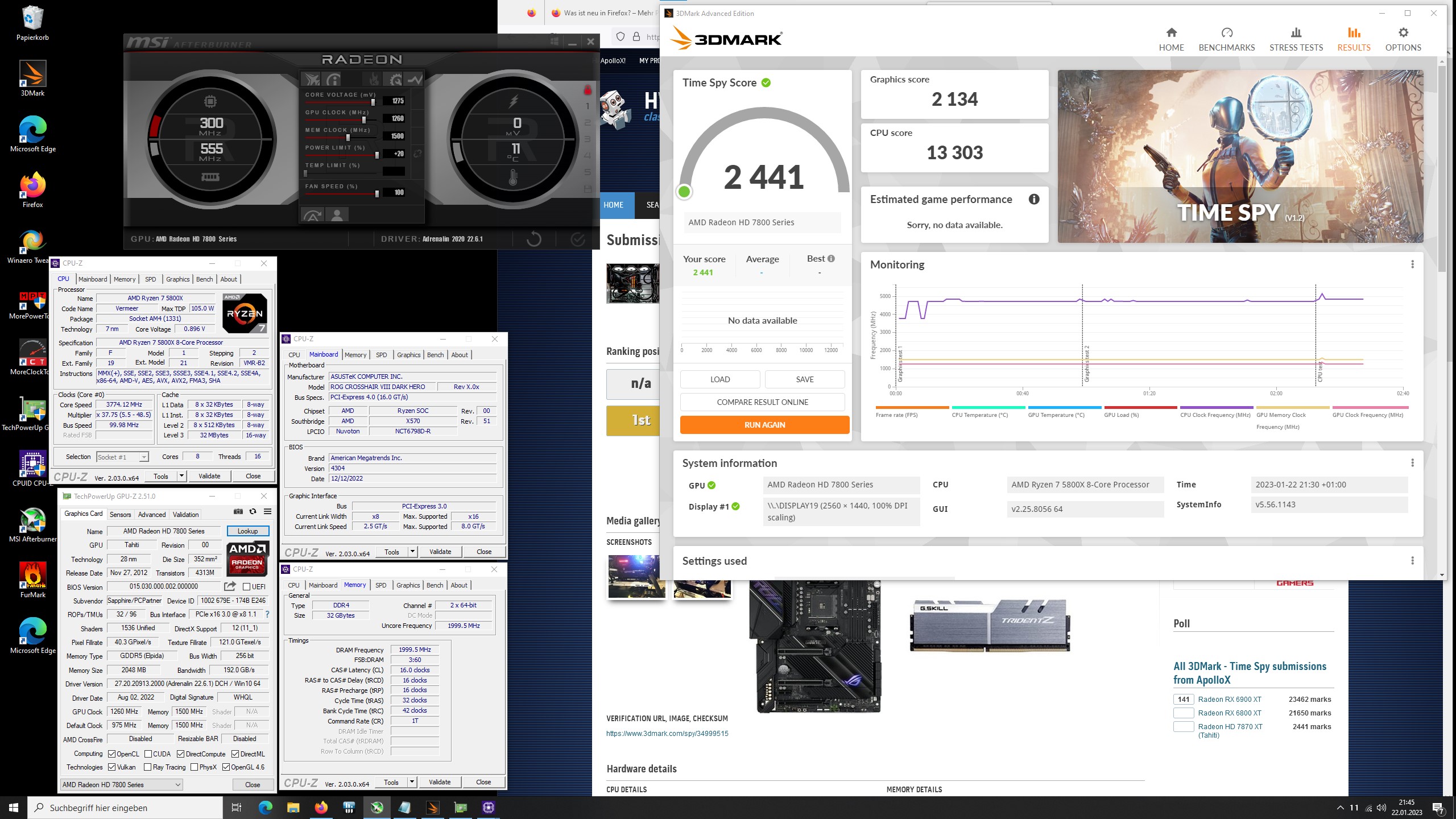Image resolution: width=1456 pixels, height=819 pixels.
Task: Open Papierkorb desktop icon
Action: click(x=32, y=23)
